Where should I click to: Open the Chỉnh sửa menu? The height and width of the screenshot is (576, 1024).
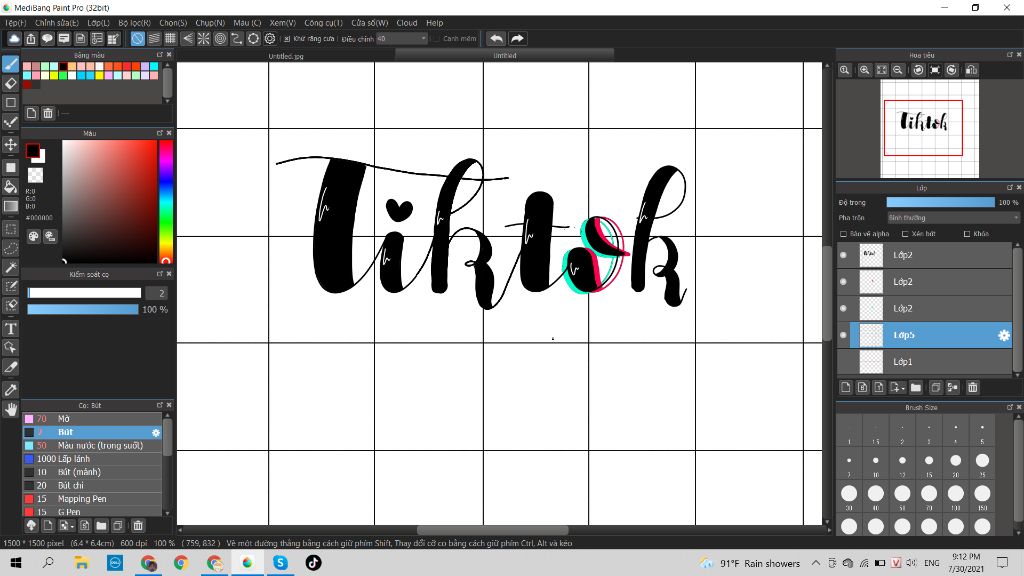pos(57,23)
